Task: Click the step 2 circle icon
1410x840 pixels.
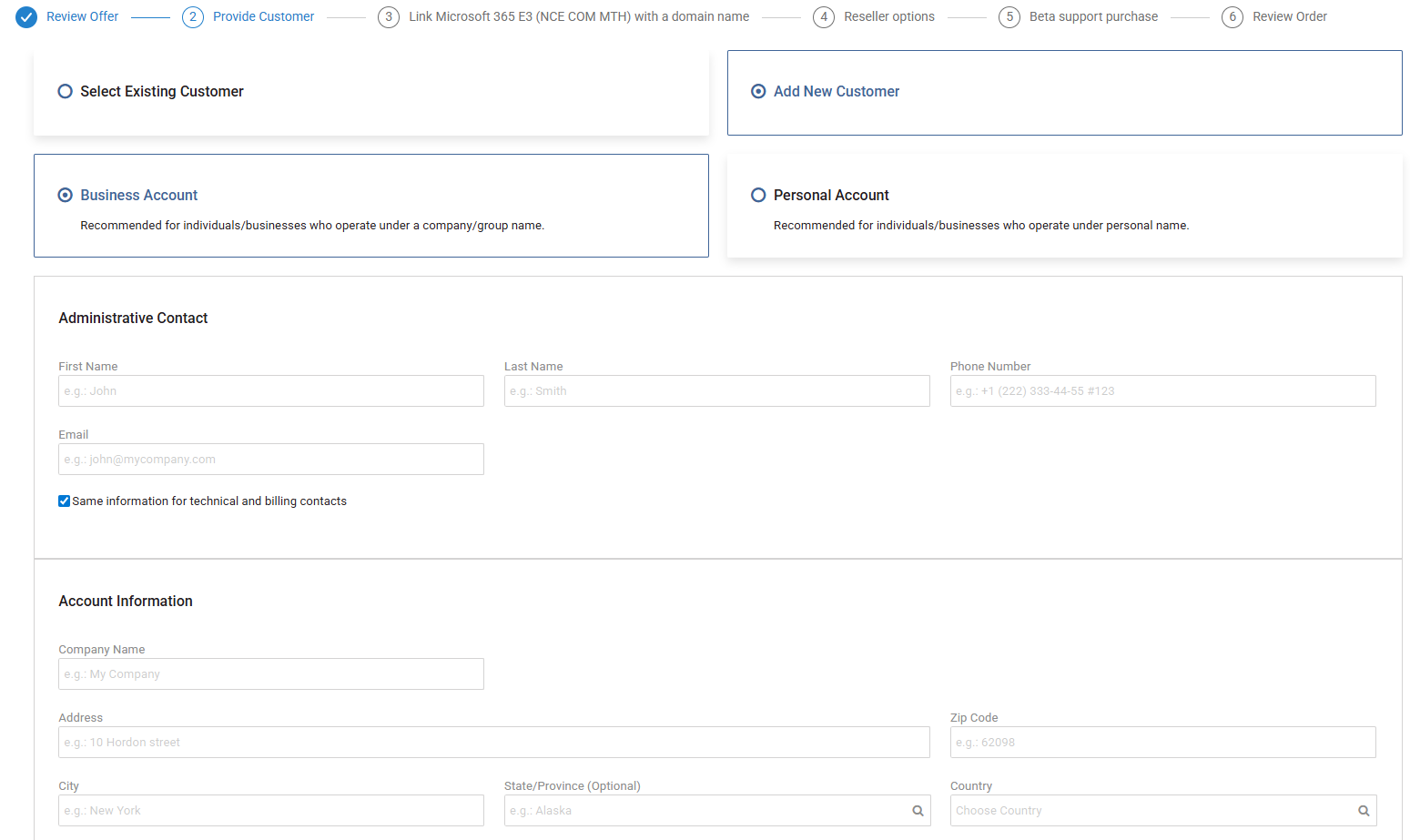Action: pyautogui.click(x=192, y=17)
